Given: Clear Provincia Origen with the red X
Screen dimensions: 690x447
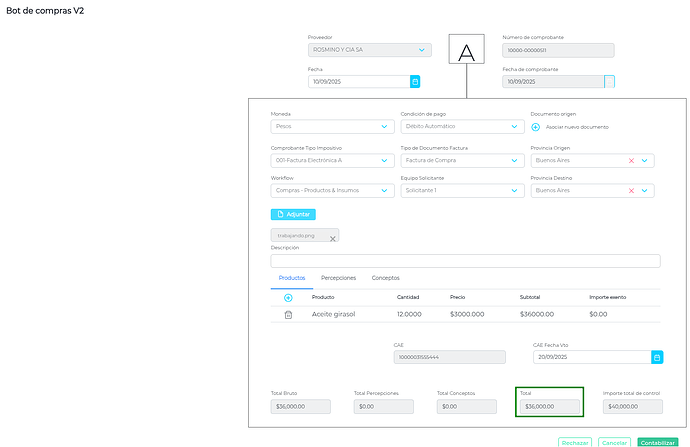Looking at the screenshot, I should (x=631, y=161).
